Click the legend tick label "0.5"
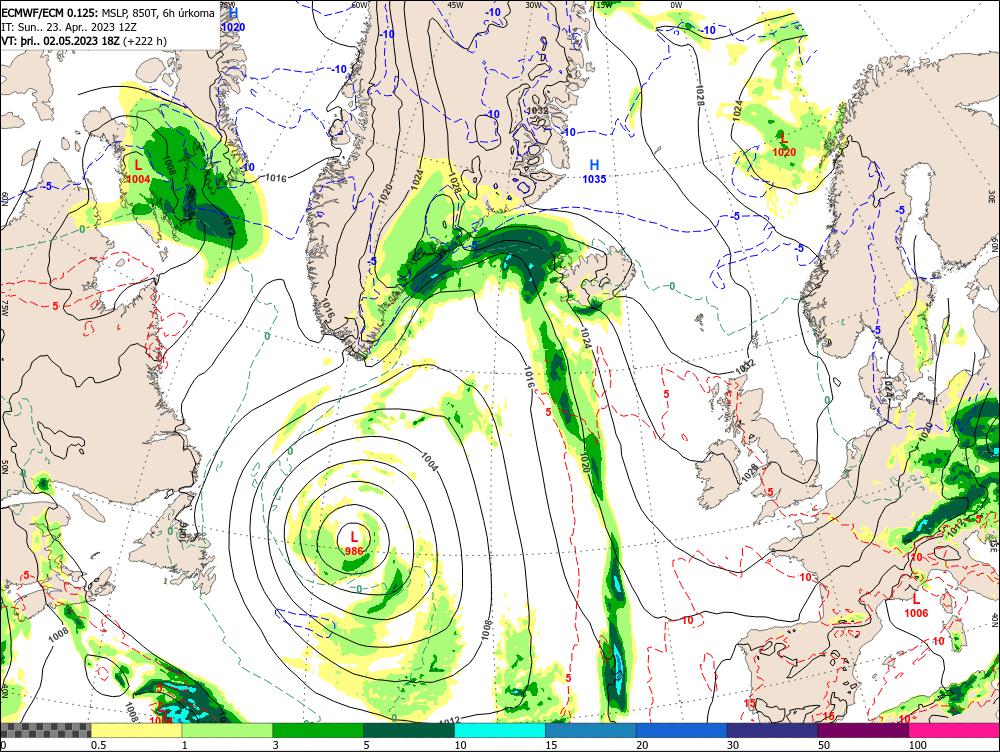The height and width of the screenshot is (752, 1000). pos(98,745)
